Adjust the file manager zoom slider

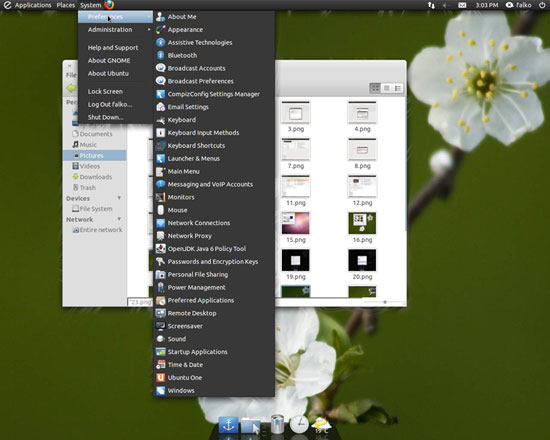[x=385, y=302]
